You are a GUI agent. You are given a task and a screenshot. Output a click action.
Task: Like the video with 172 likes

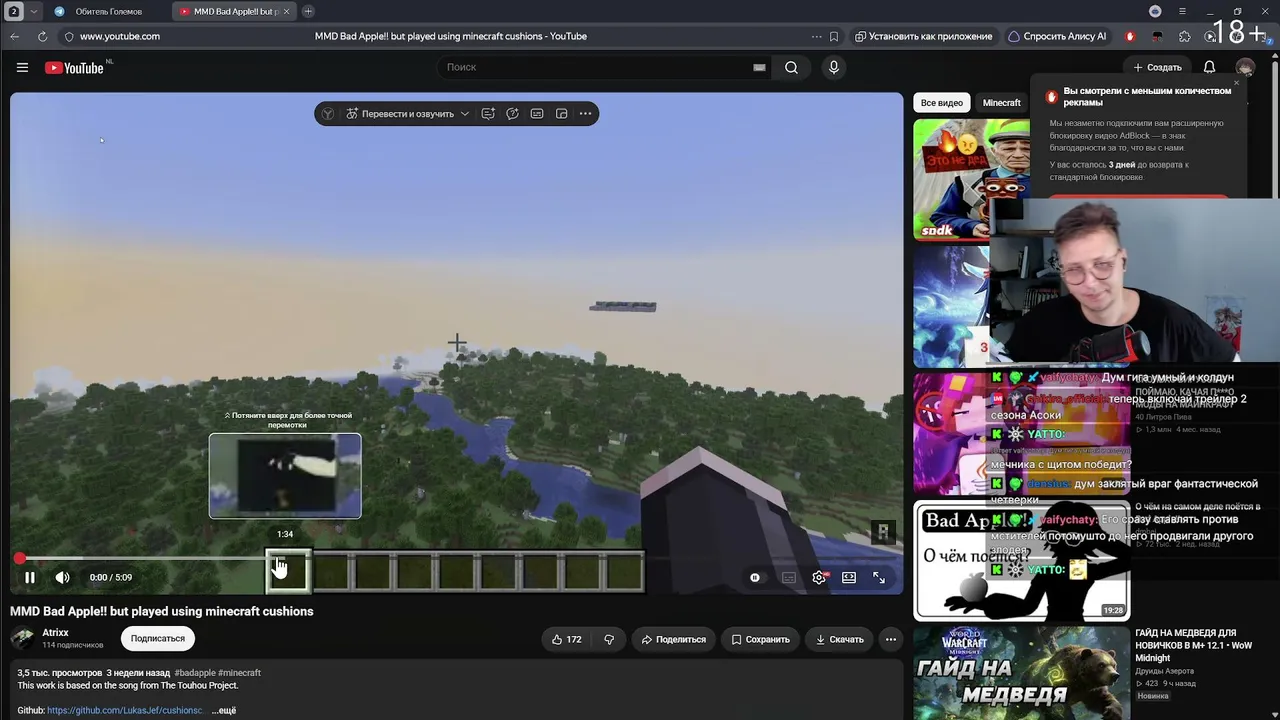tap(567, 639)
